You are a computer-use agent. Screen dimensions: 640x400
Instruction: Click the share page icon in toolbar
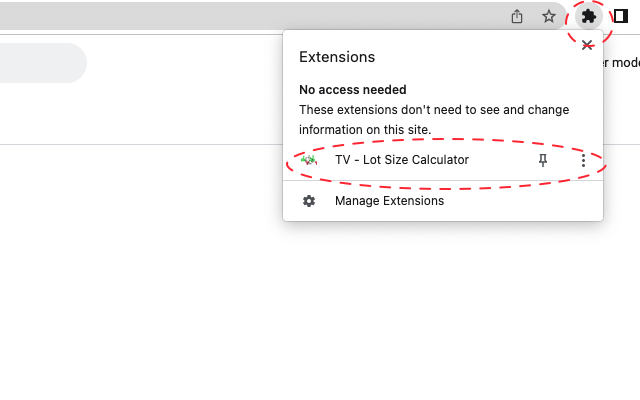[x=517, y=16]
